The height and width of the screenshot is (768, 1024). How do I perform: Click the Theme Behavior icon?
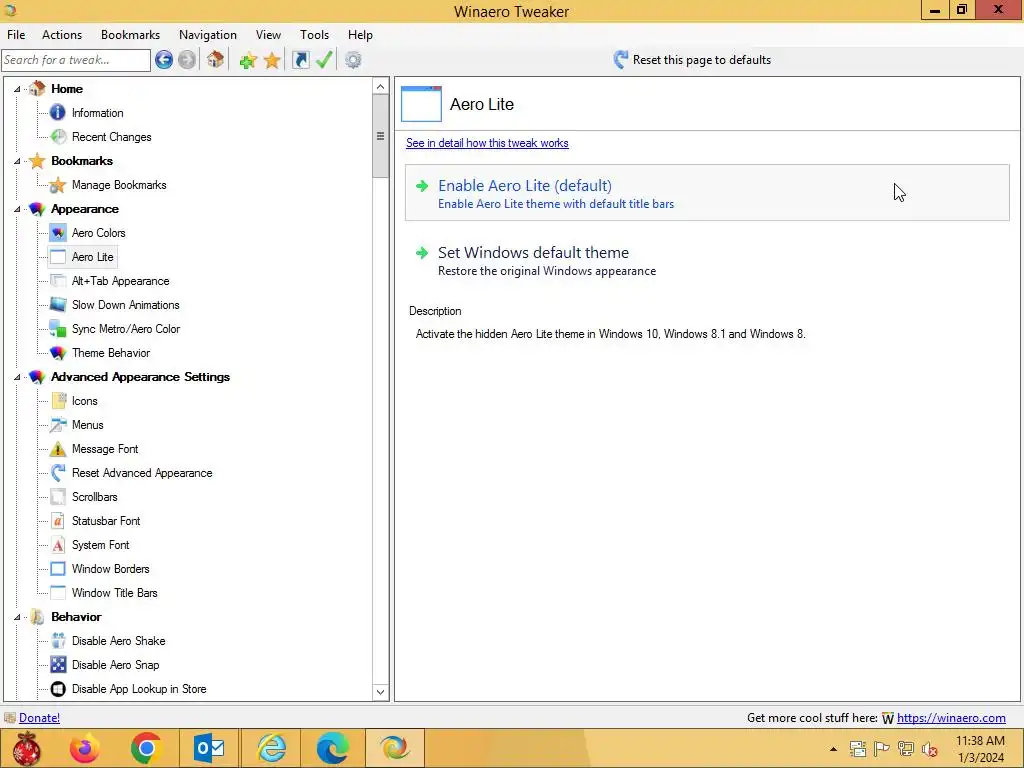tap(57, 353)
